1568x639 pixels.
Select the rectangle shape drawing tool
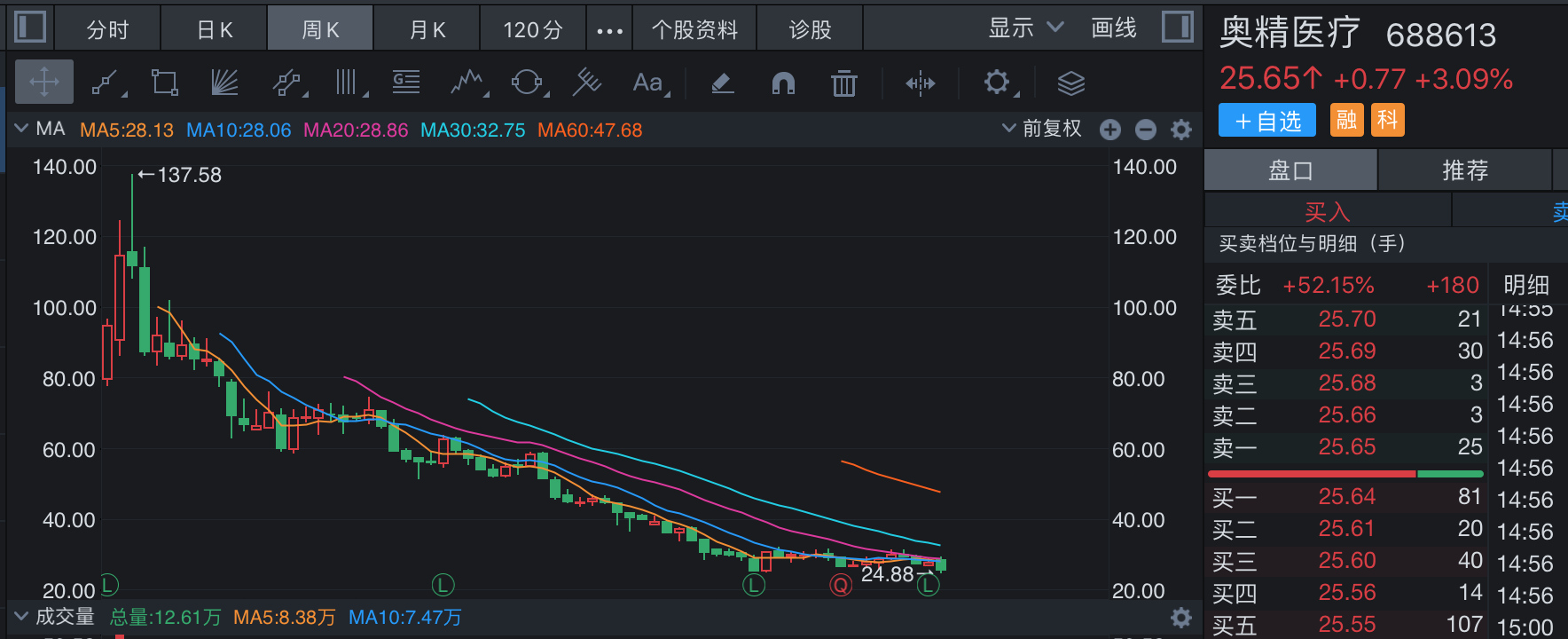pyautogui.click(x=165, y=83)
